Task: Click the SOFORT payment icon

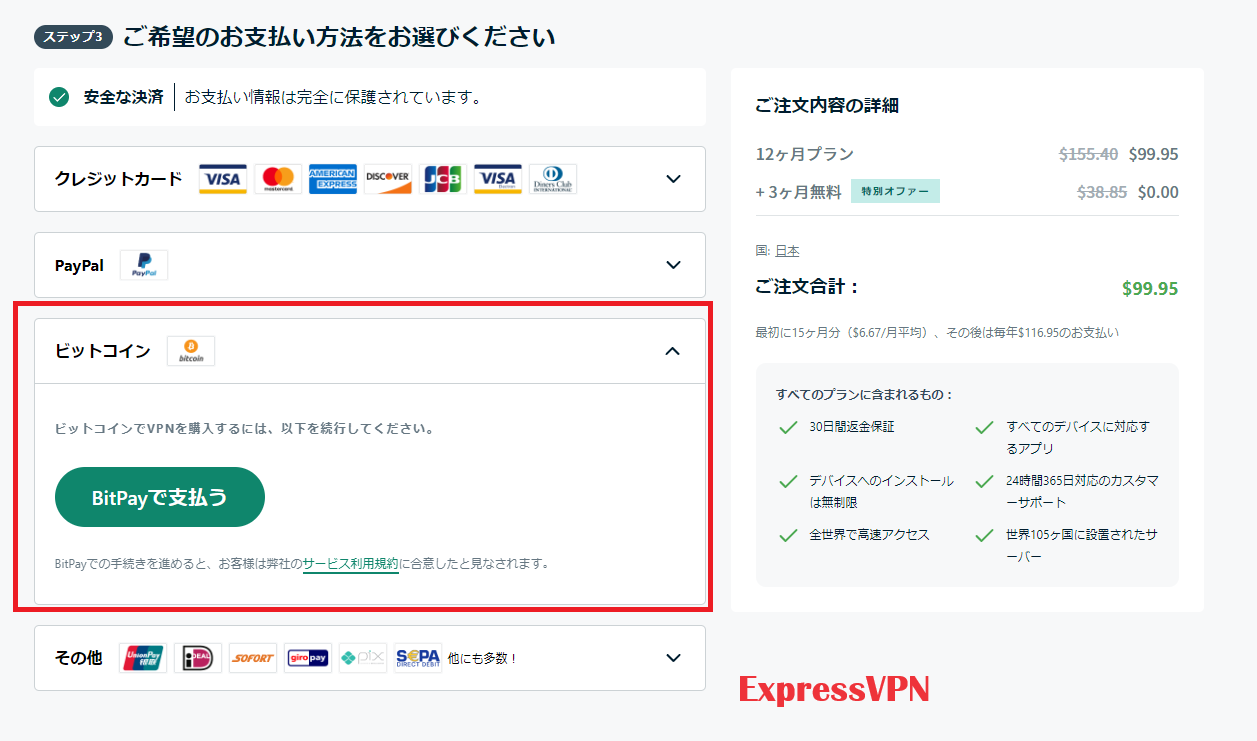Action: [253, 658]
